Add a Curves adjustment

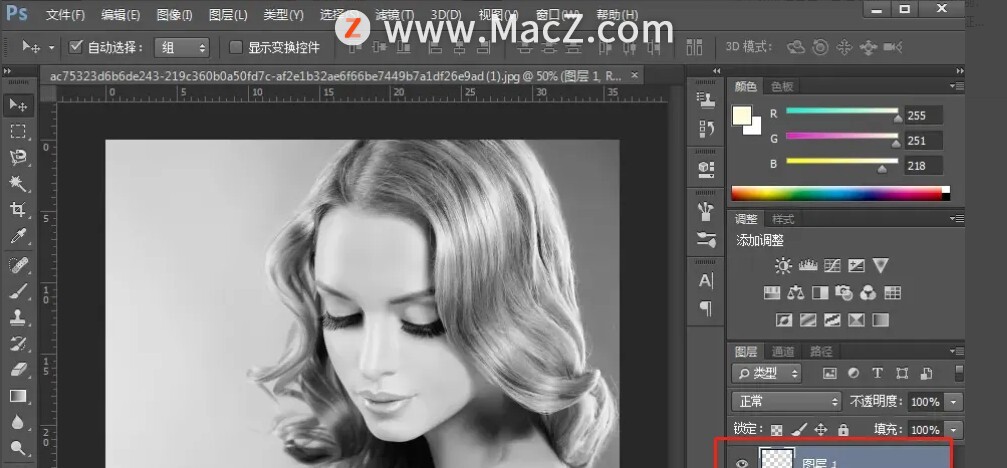click(x=832, y=265)
